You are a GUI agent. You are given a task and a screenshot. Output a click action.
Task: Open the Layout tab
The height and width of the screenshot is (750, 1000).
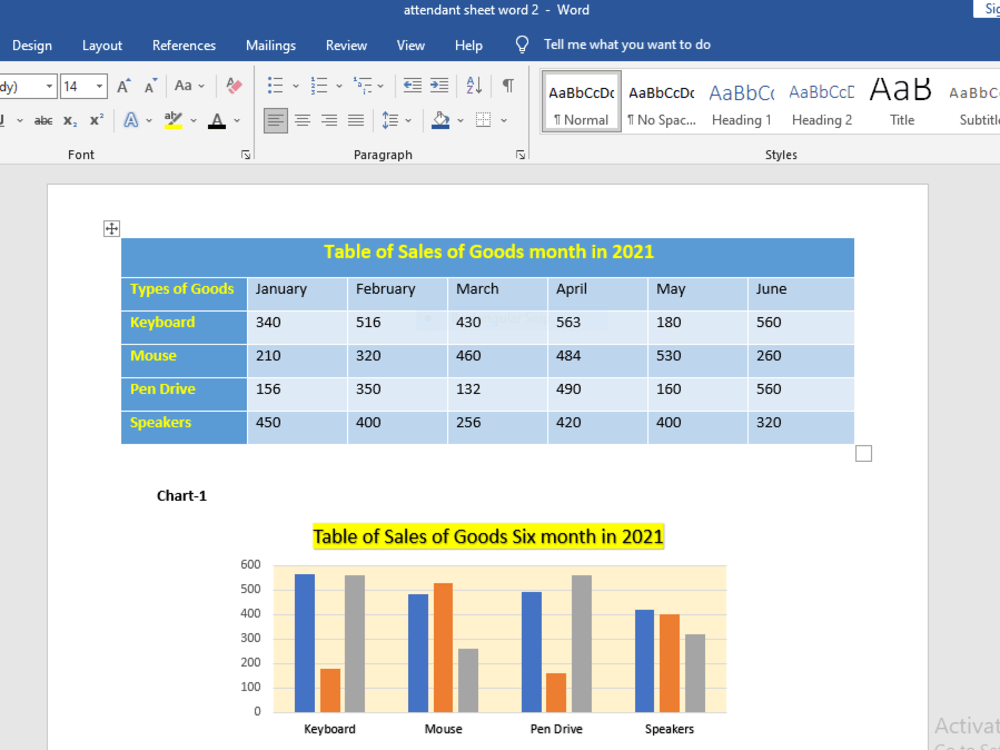pos(102,45)
